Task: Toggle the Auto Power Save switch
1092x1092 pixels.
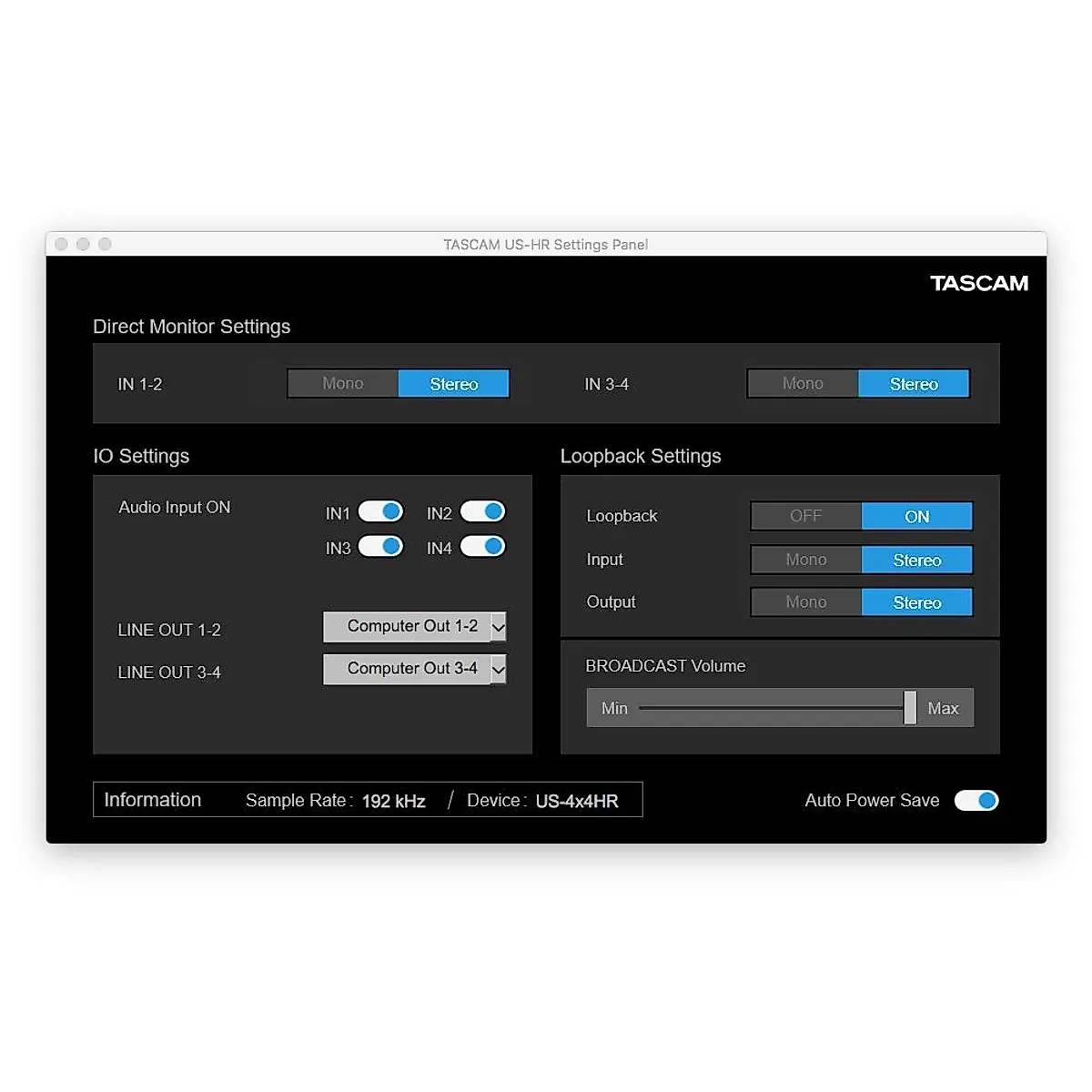Action: point(976,801)
